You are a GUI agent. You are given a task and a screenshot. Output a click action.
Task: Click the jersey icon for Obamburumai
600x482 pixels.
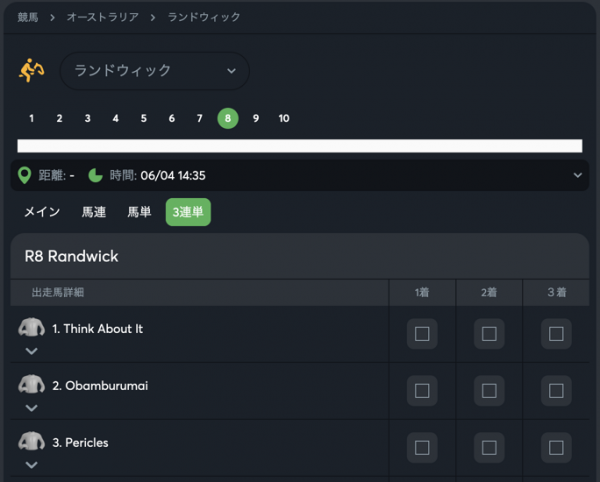click(x=31, y=384)
